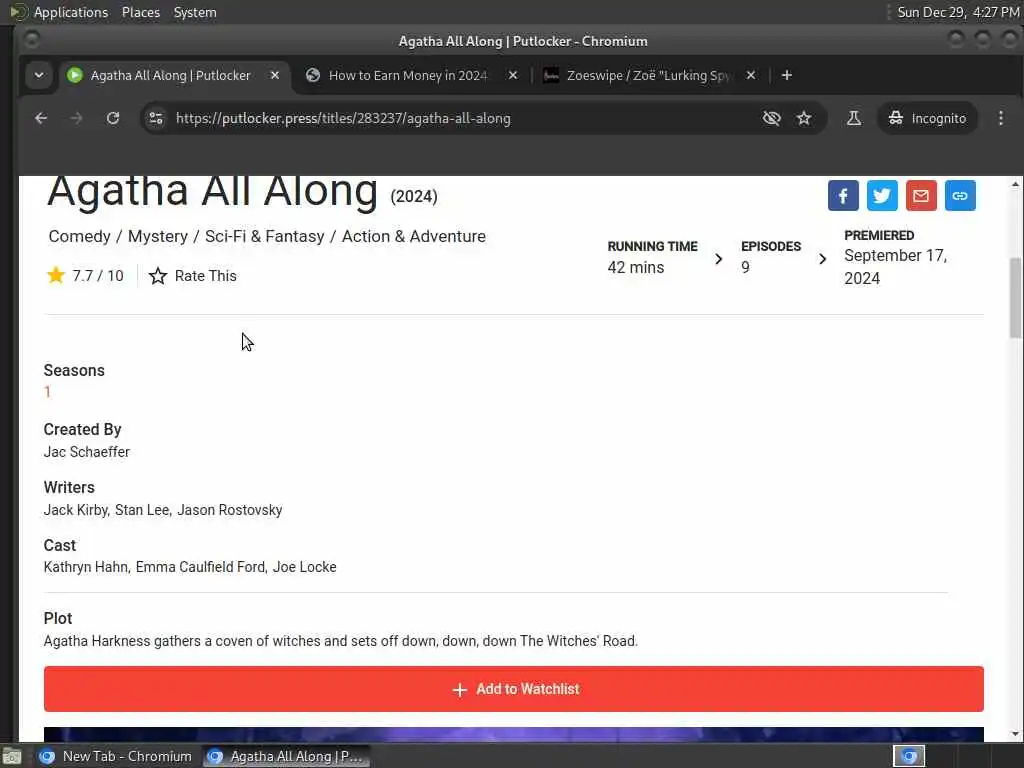This screenshot has height=768, width=1024.
Task: Click the banner image below Watchlist button
Action: coord(513,734)
